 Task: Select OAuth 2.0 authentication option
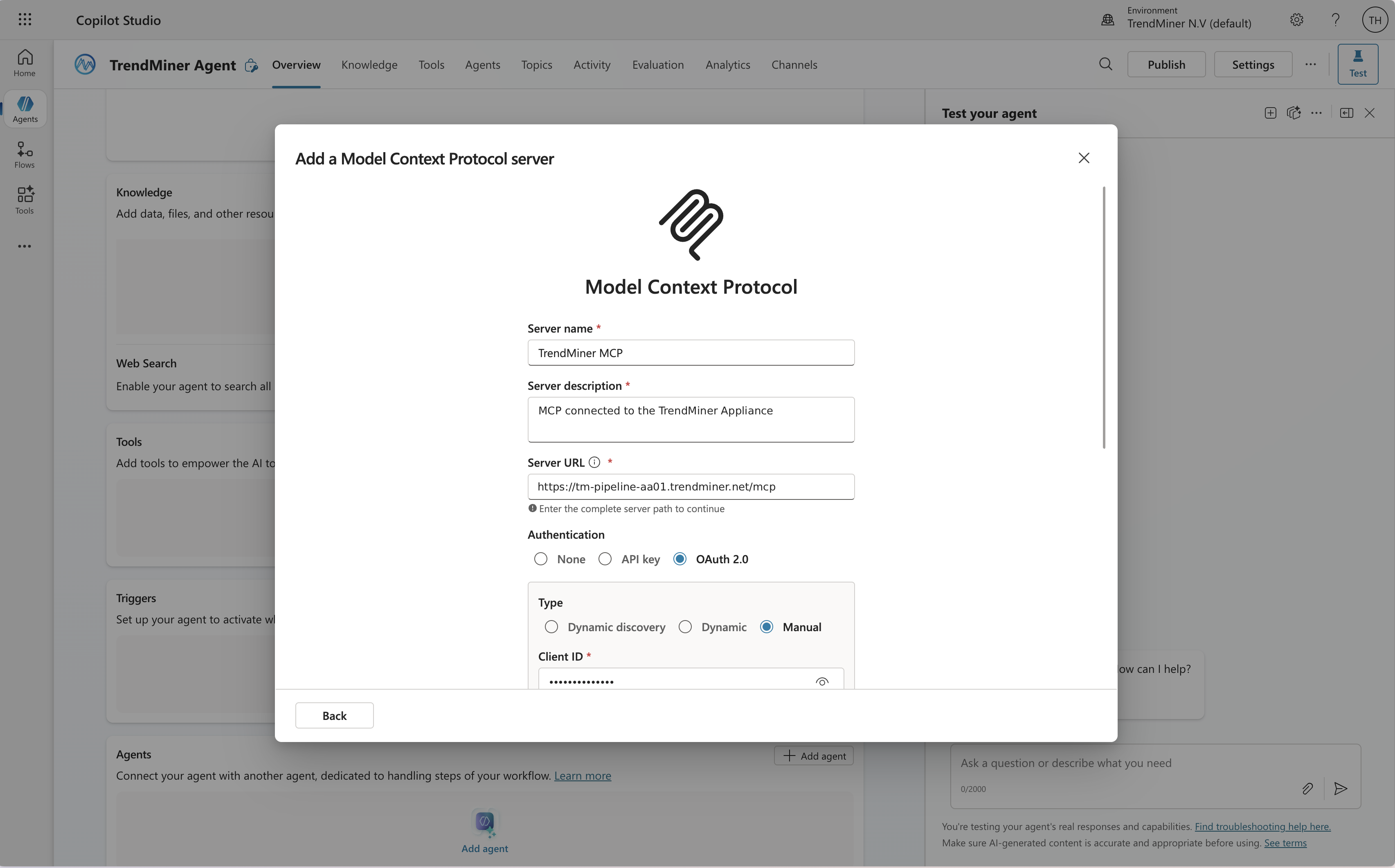679,559
